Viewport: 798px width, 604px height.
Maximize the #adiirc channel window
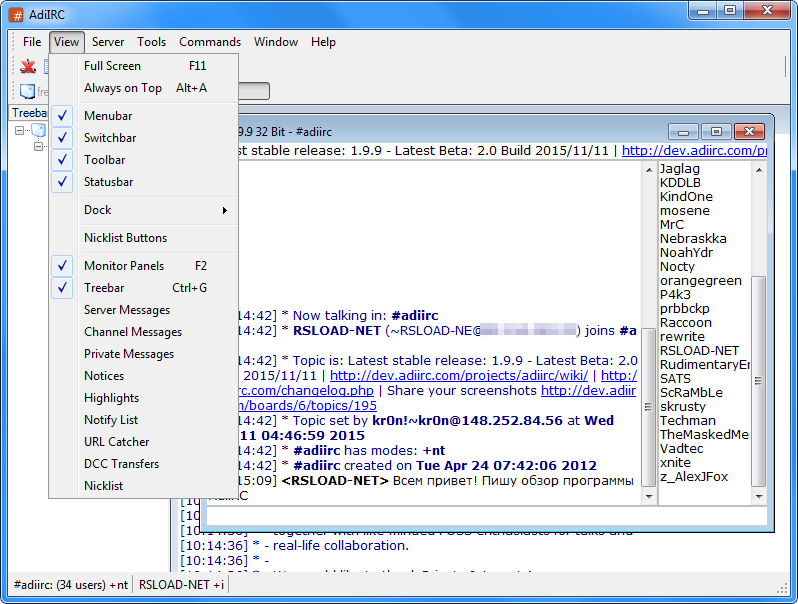[716, 132]
